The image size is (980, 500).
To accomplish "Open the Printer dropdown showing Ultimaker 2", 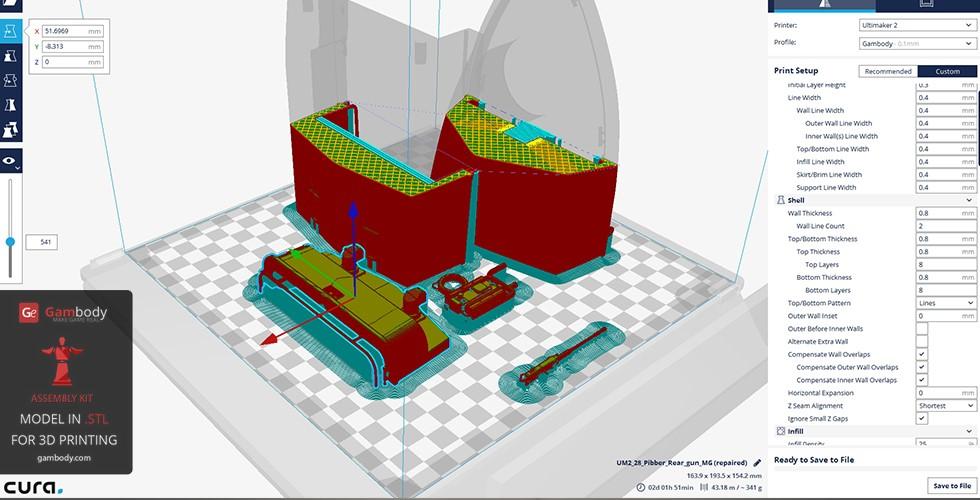I will tap(916, 25).
